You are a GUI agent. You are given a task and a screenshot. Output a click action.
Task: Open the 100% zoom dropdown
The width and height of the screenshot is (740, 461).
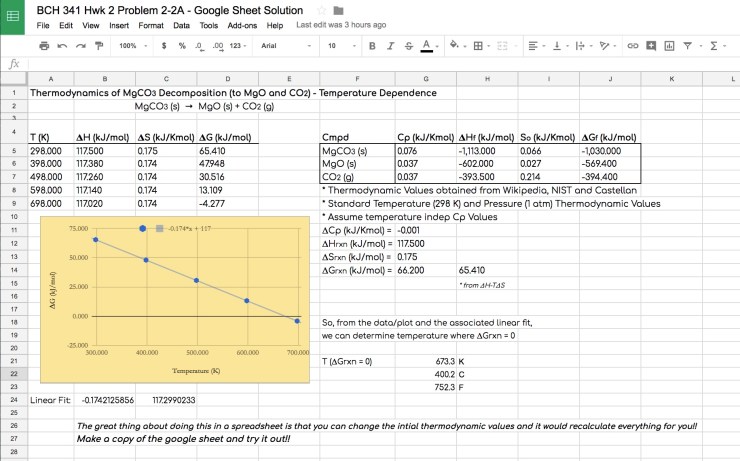(x=133, y=46)
